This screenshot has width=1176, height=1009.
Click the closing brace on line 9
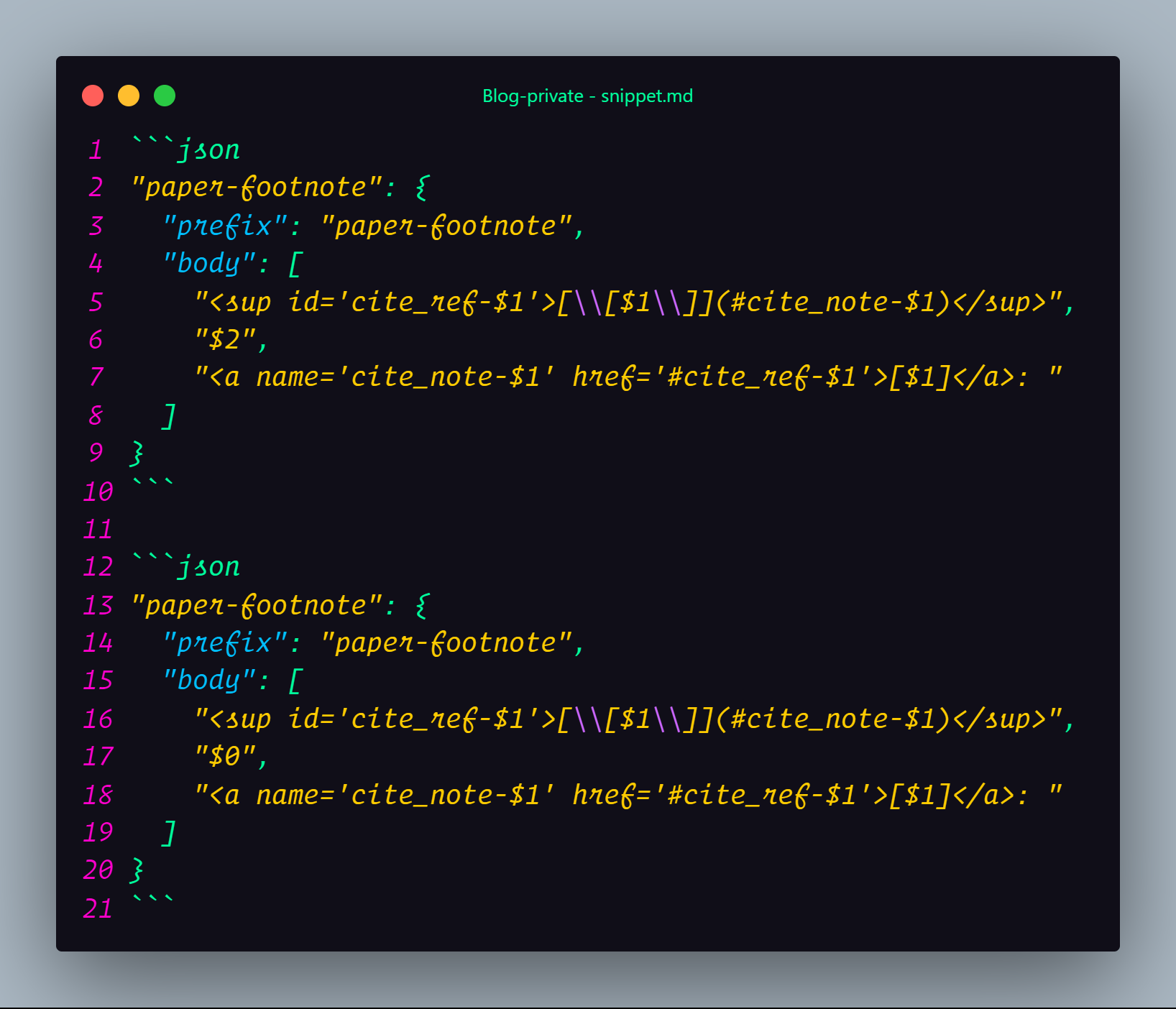click(x=137, y=453)
